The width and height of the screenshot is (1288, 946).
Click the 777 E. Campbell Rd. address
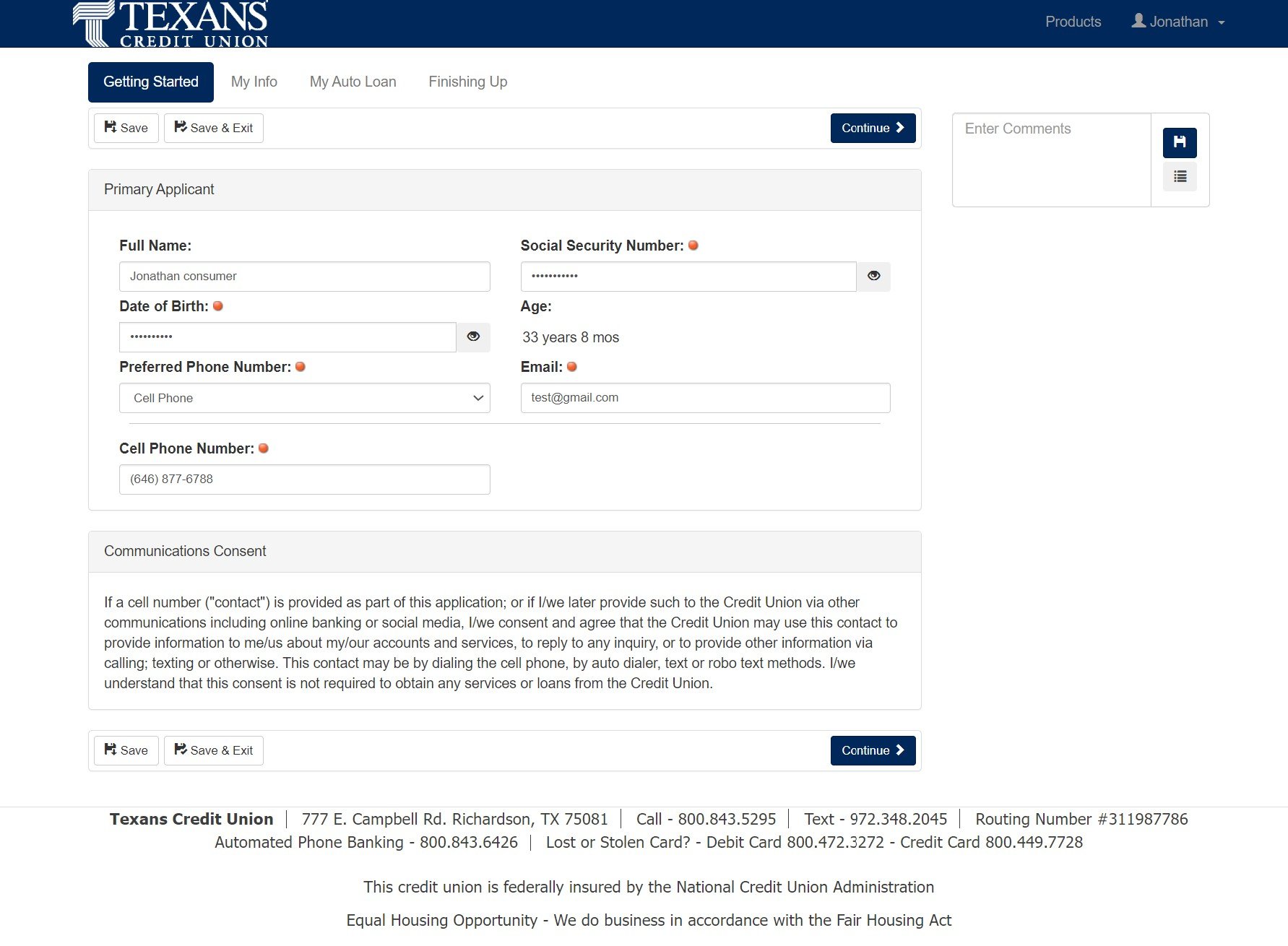pos(455,819)
